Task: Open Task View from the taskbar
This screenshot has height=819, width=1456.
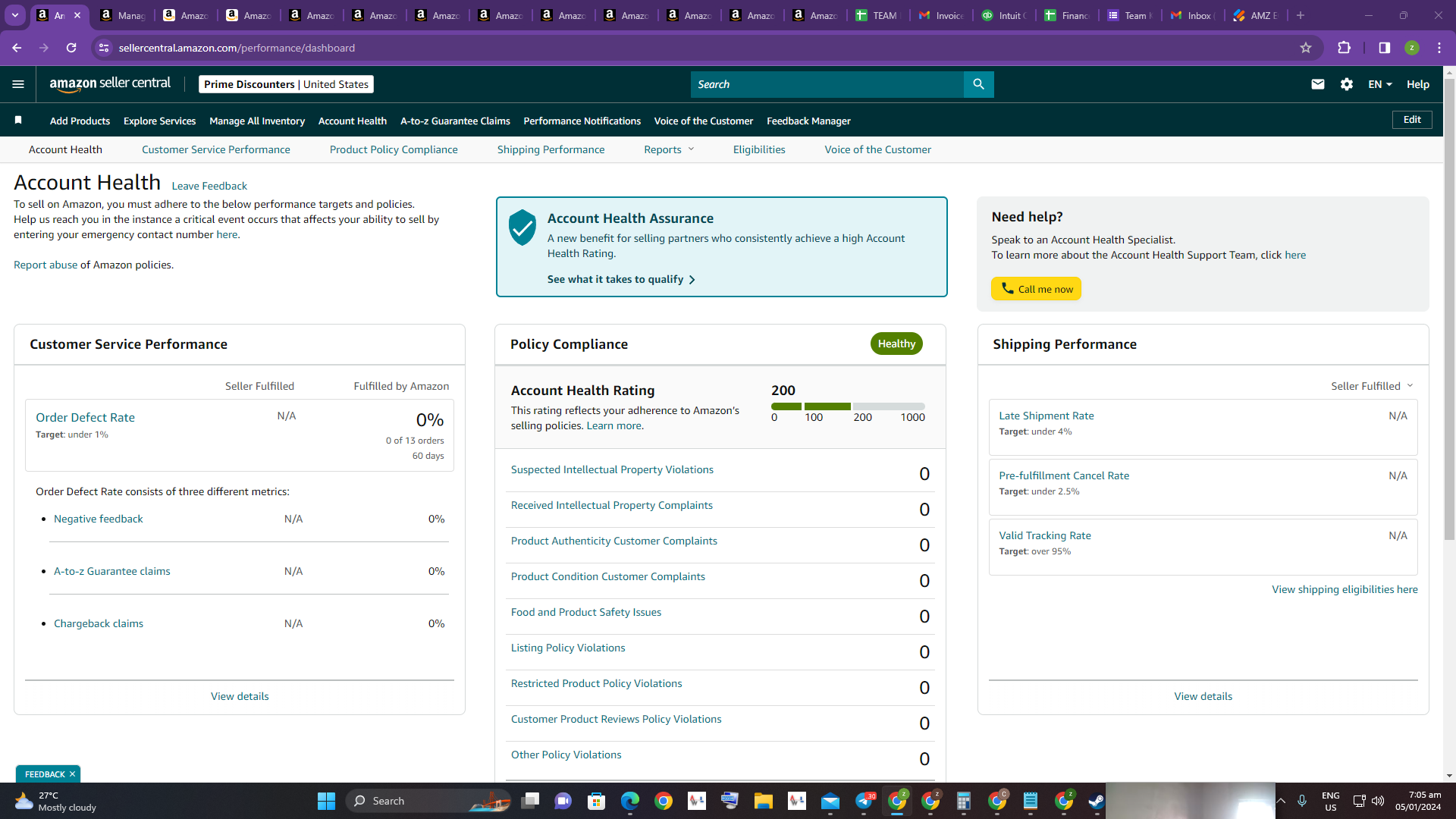Action: (x=530, y=801)
